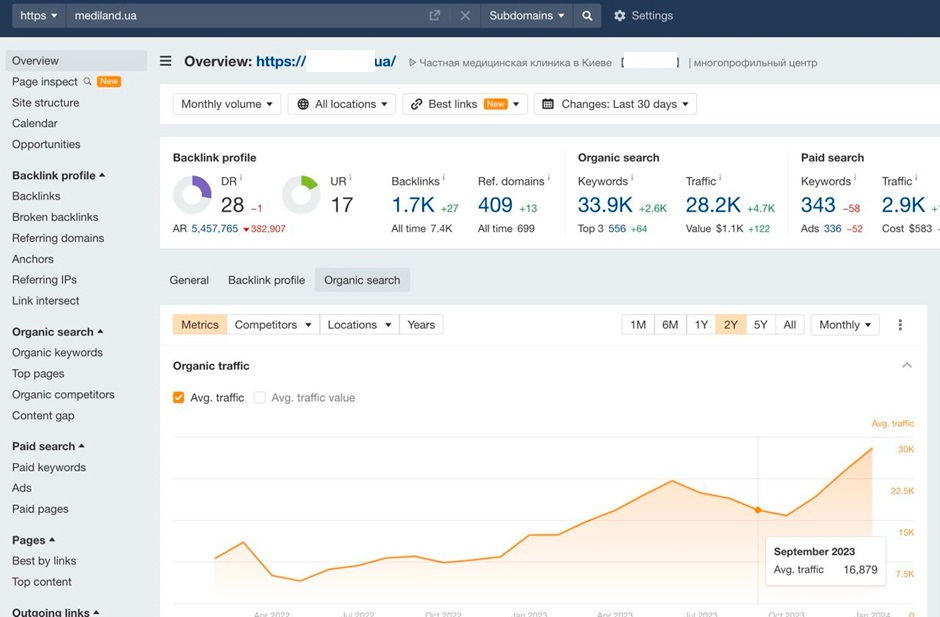Show info for Organic Keywords metric

pyautogui.click(x=632, y=178)
